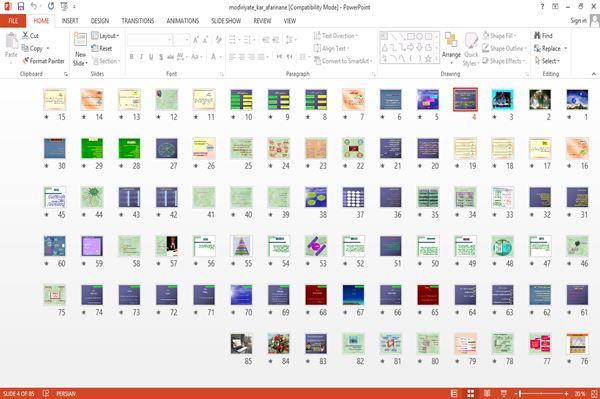Open the Select dropdown in Editing
600x399 pixels.
click(547, 61)
